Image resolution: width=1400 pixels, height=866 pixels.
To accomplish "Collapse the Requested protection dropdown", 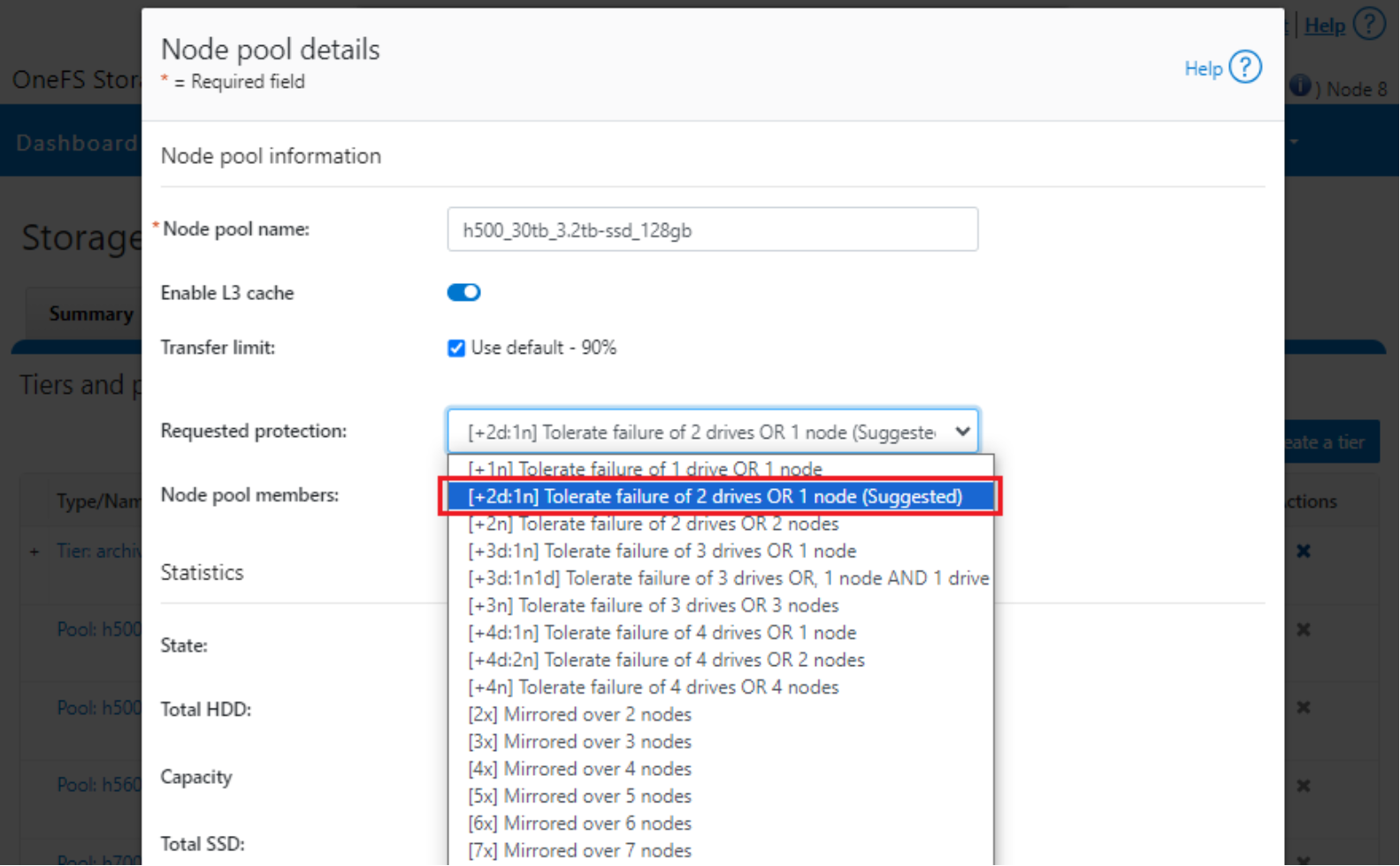I will click(713, 432).
